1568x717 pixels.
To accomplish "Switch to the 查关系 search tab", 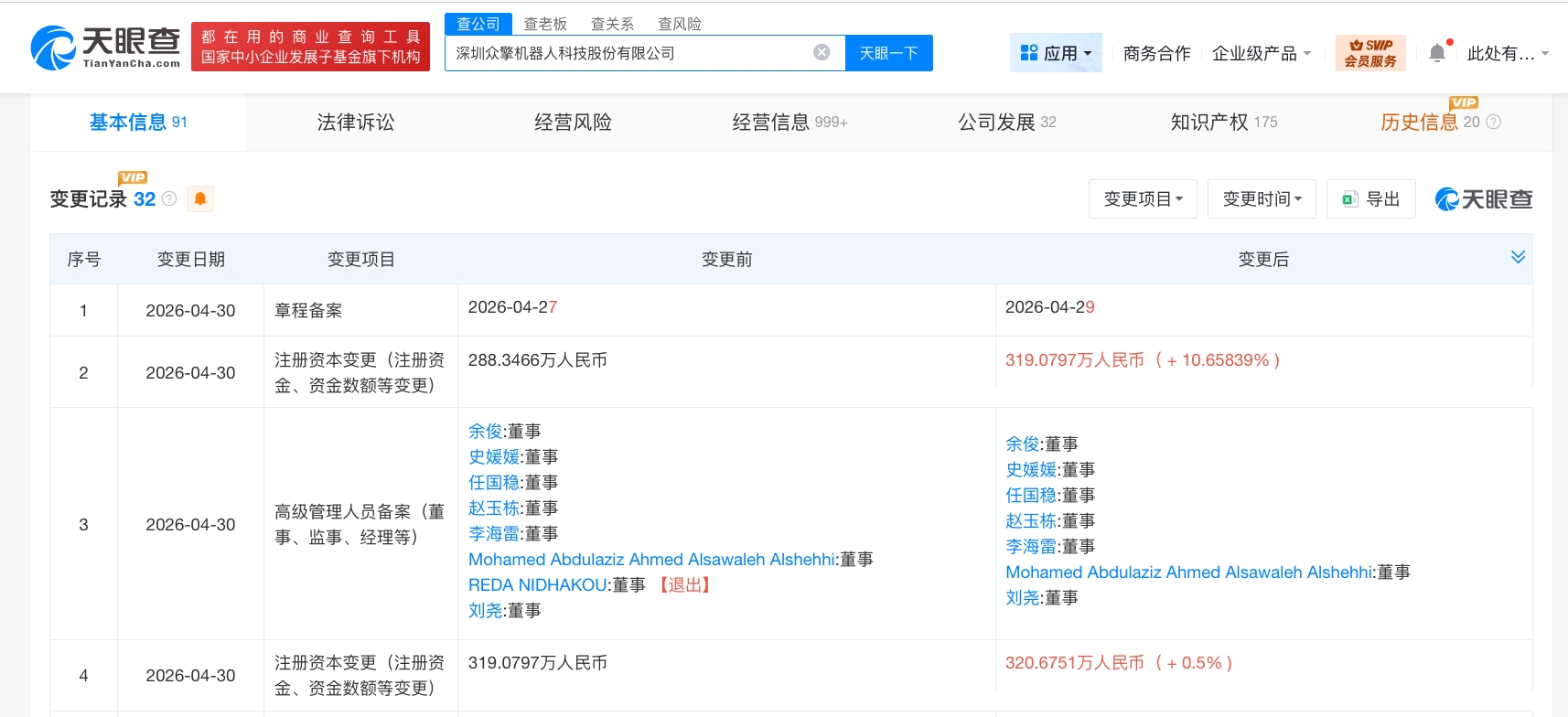I will click(x=612, y=24).
